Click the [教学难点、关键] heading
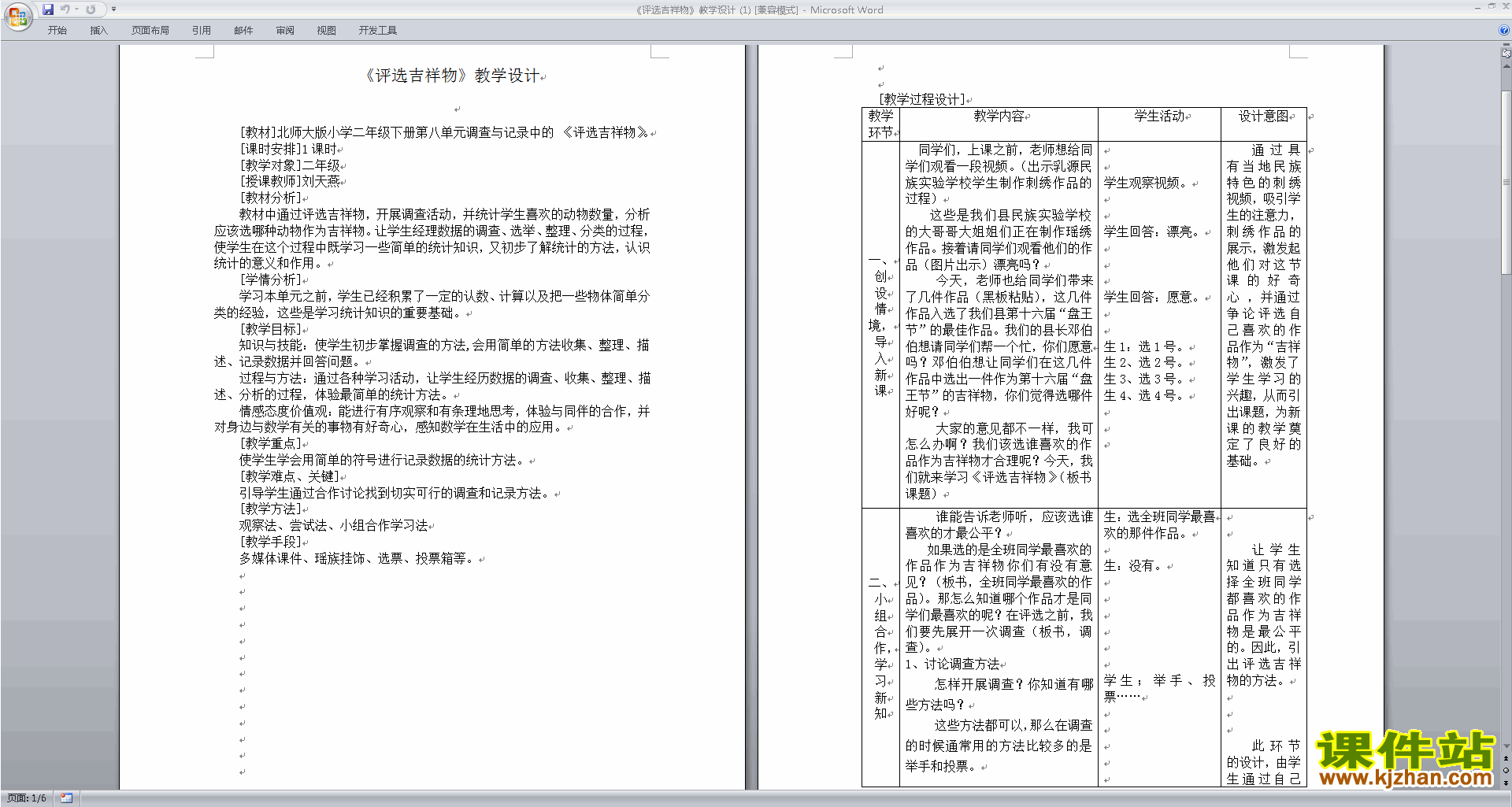This screenshot has width=1512, height=807. pos(290,476)
